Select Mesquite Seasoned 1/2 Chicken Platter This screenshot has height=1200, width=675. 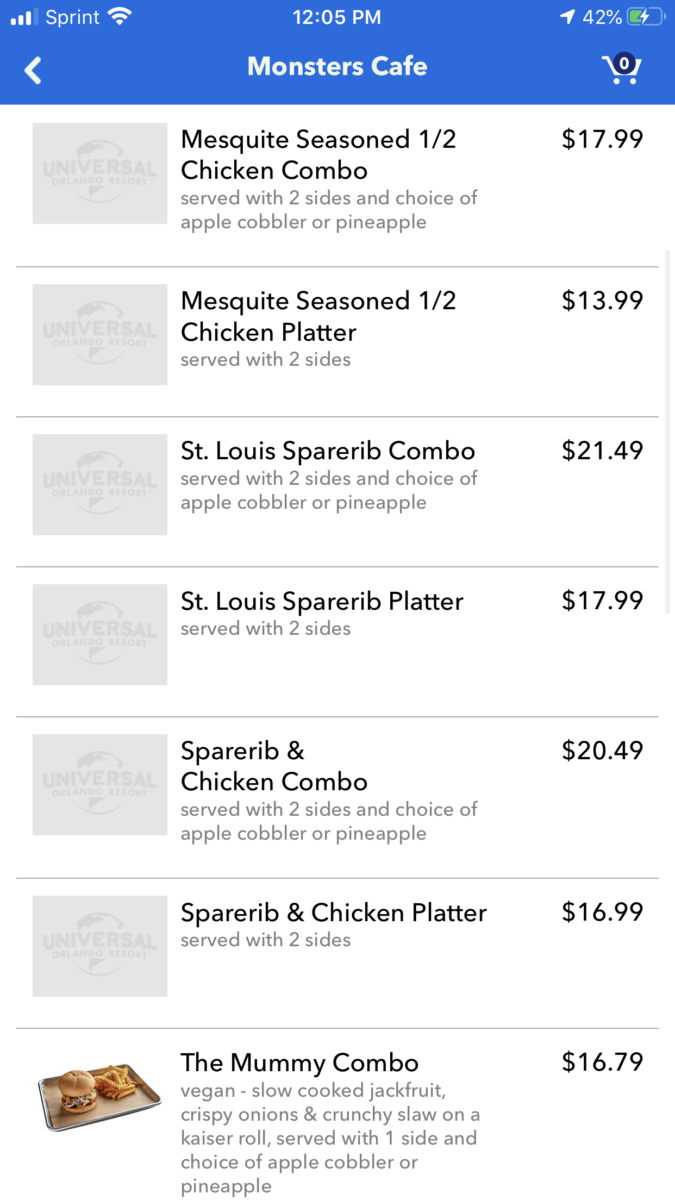pos(318,316)
